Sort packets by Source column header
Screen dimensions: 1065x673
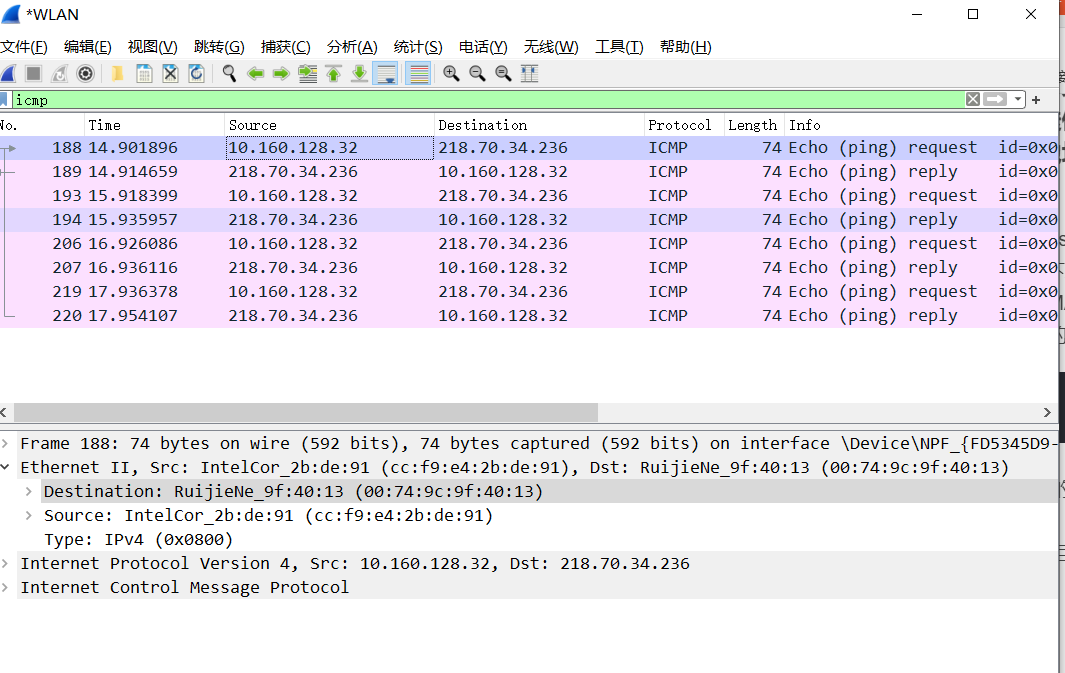coord(329,125)
